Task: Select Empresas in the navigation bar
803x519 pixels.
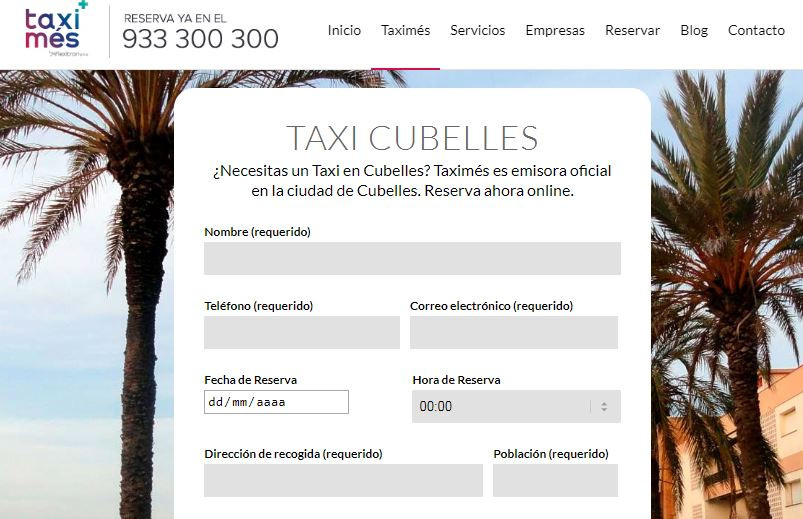Action: (555, 31)
